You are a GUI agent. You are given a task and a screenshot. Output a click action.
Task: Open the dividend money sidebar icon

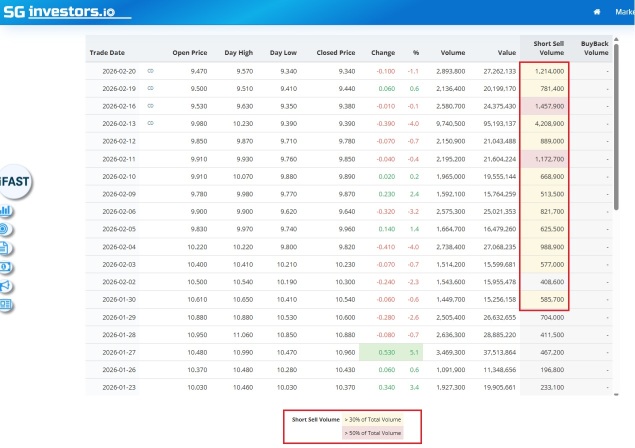[6, 267]
